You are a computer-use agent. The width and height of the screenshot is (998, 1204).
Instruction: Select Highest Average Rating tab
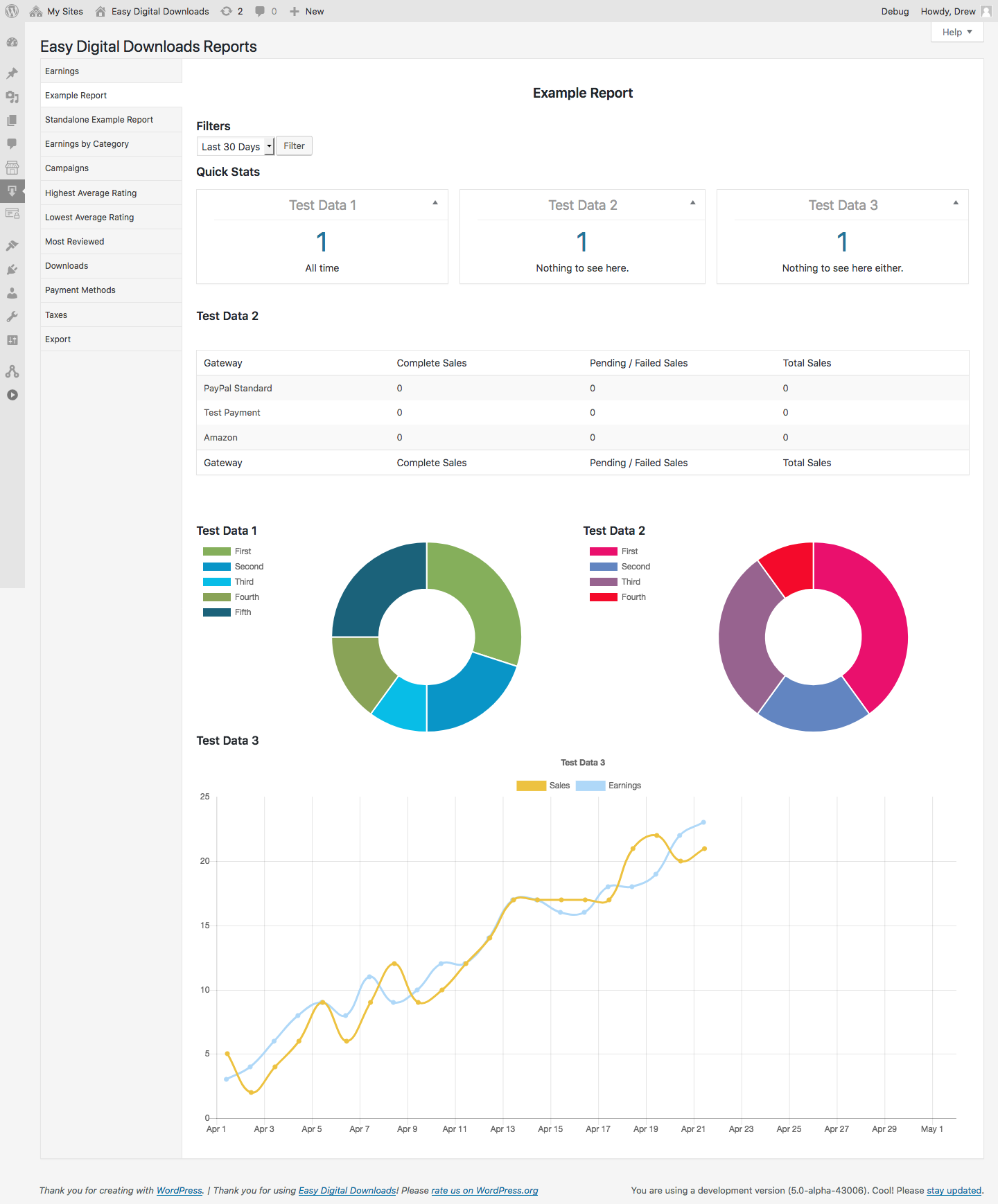pos(111,193)
